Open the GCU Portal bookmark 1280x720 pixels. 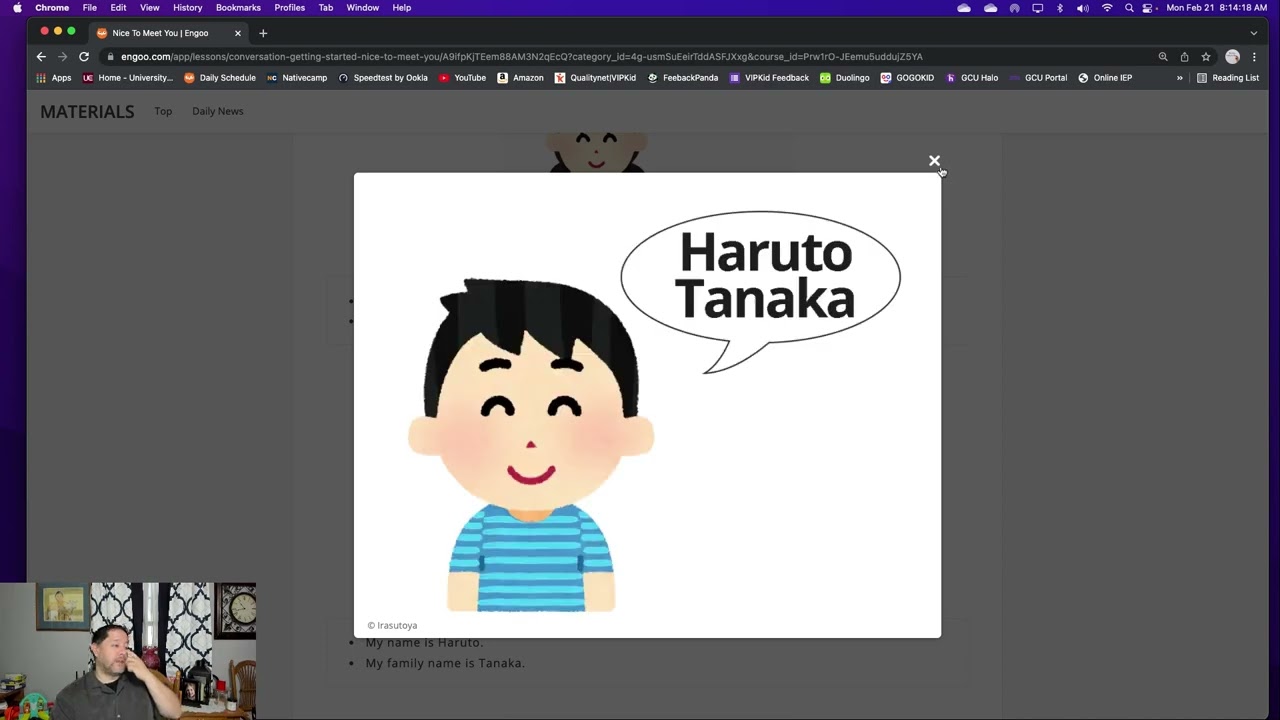point(1038,78)
